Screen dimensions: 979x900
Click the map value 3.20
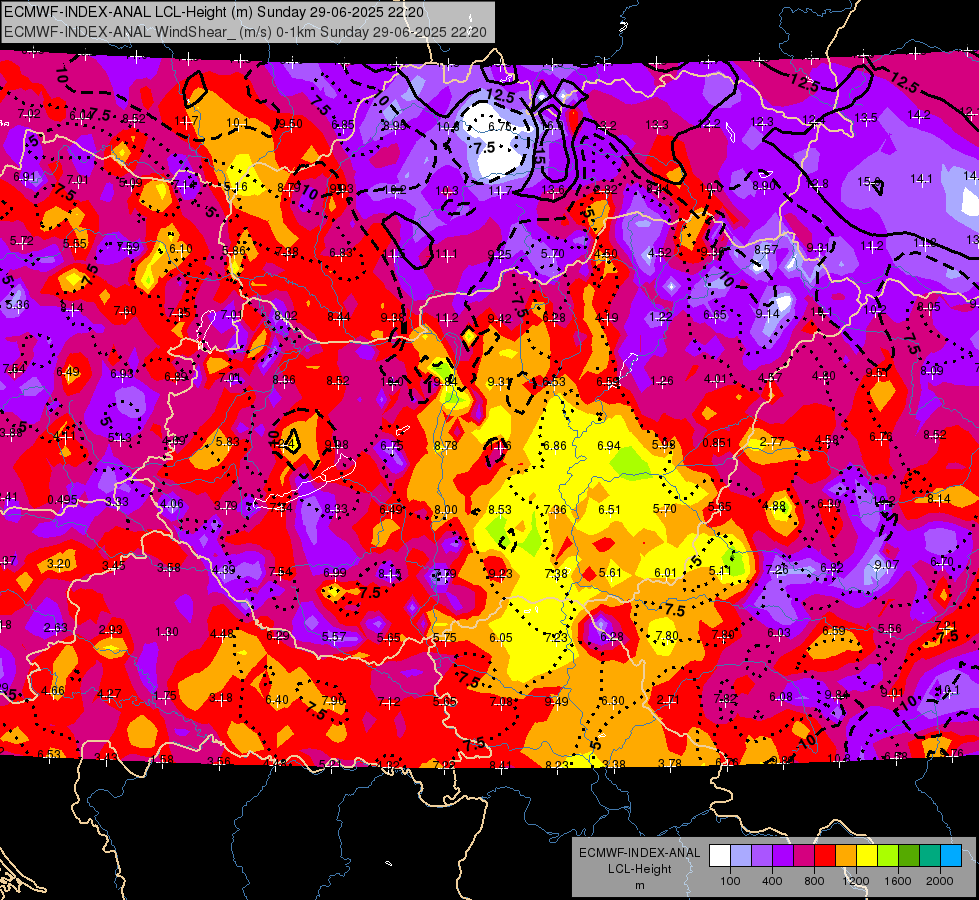(x=59, y=564)
